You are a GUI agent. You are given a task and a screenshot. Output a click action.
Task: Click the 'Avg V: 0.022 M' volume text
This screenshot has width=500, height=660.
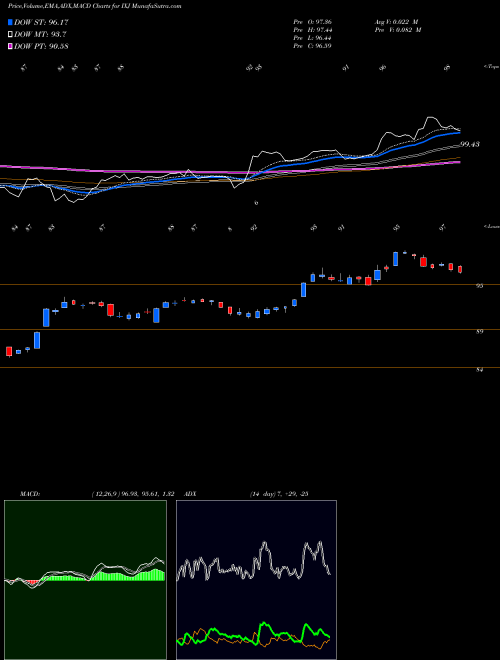click(398, 22)
